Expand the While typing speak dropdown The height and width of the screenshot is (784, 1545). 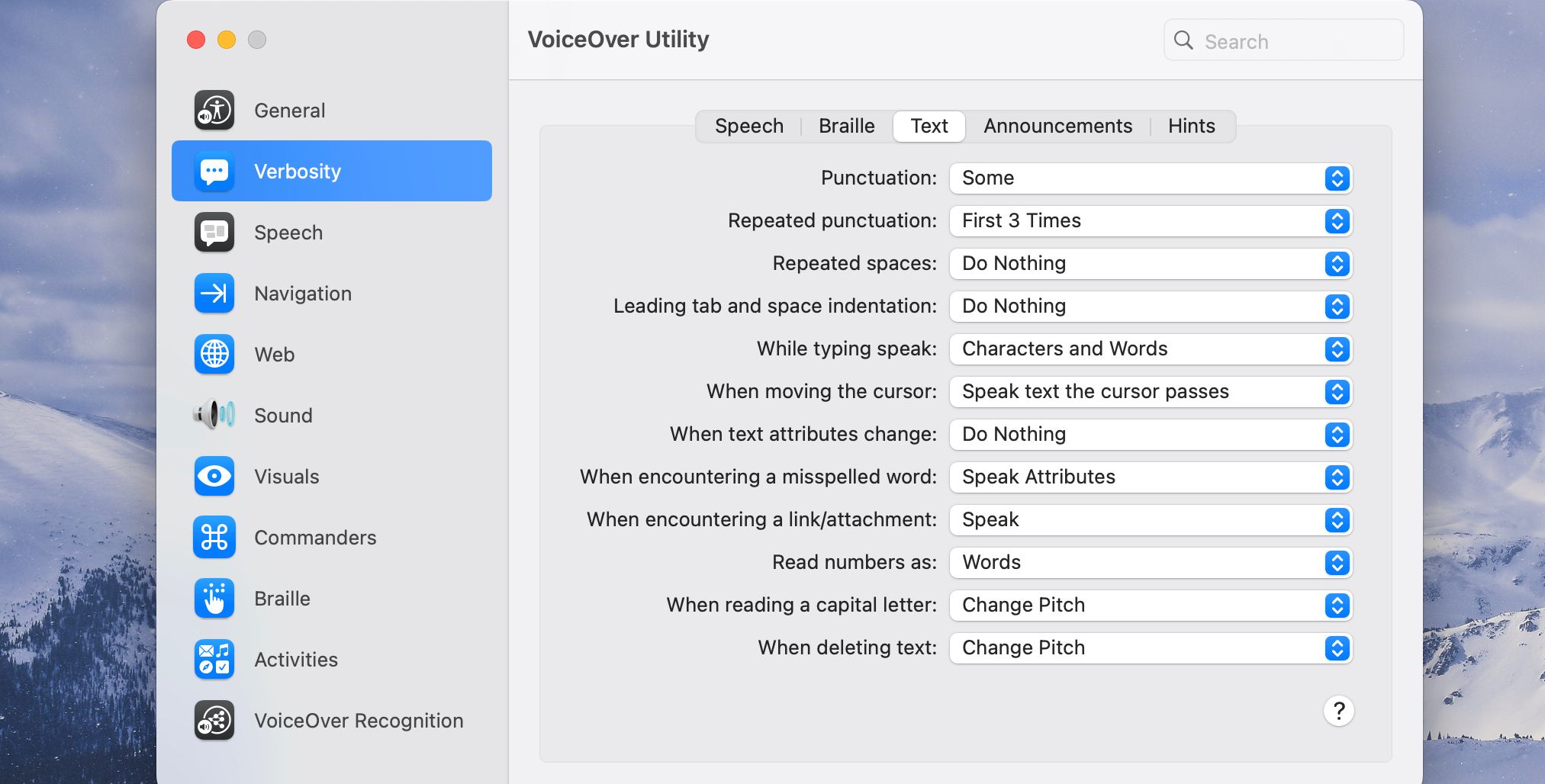1150,349
